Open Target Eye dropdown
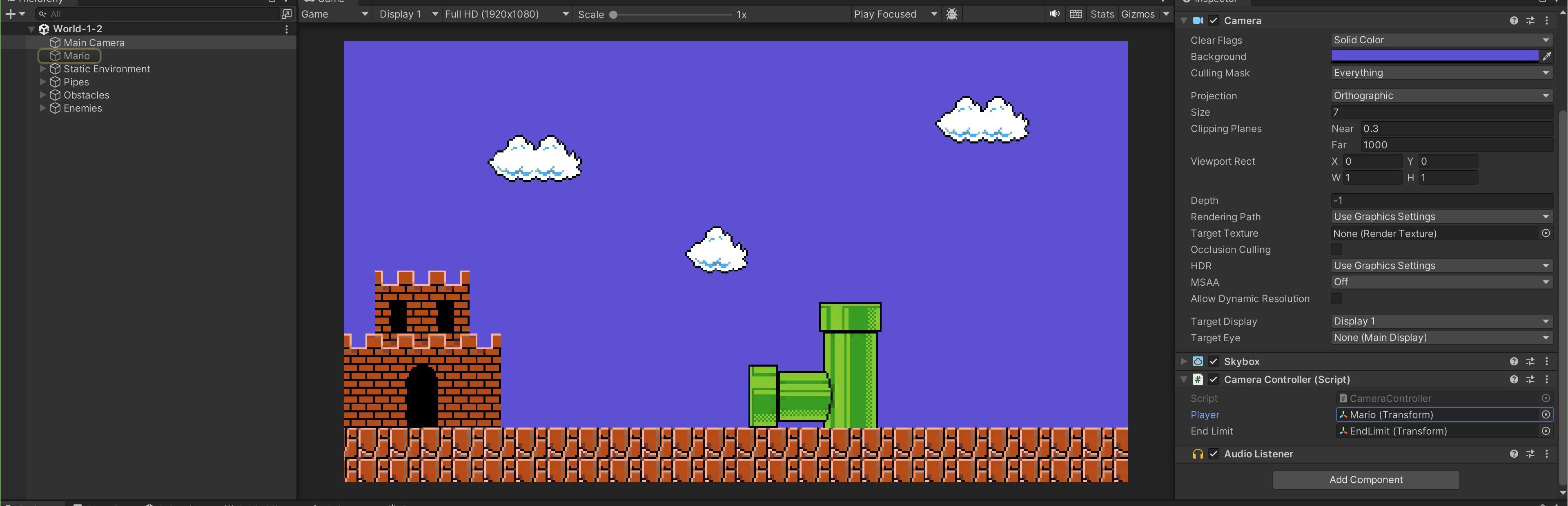1568x506 pixels. coord(1441,337)
